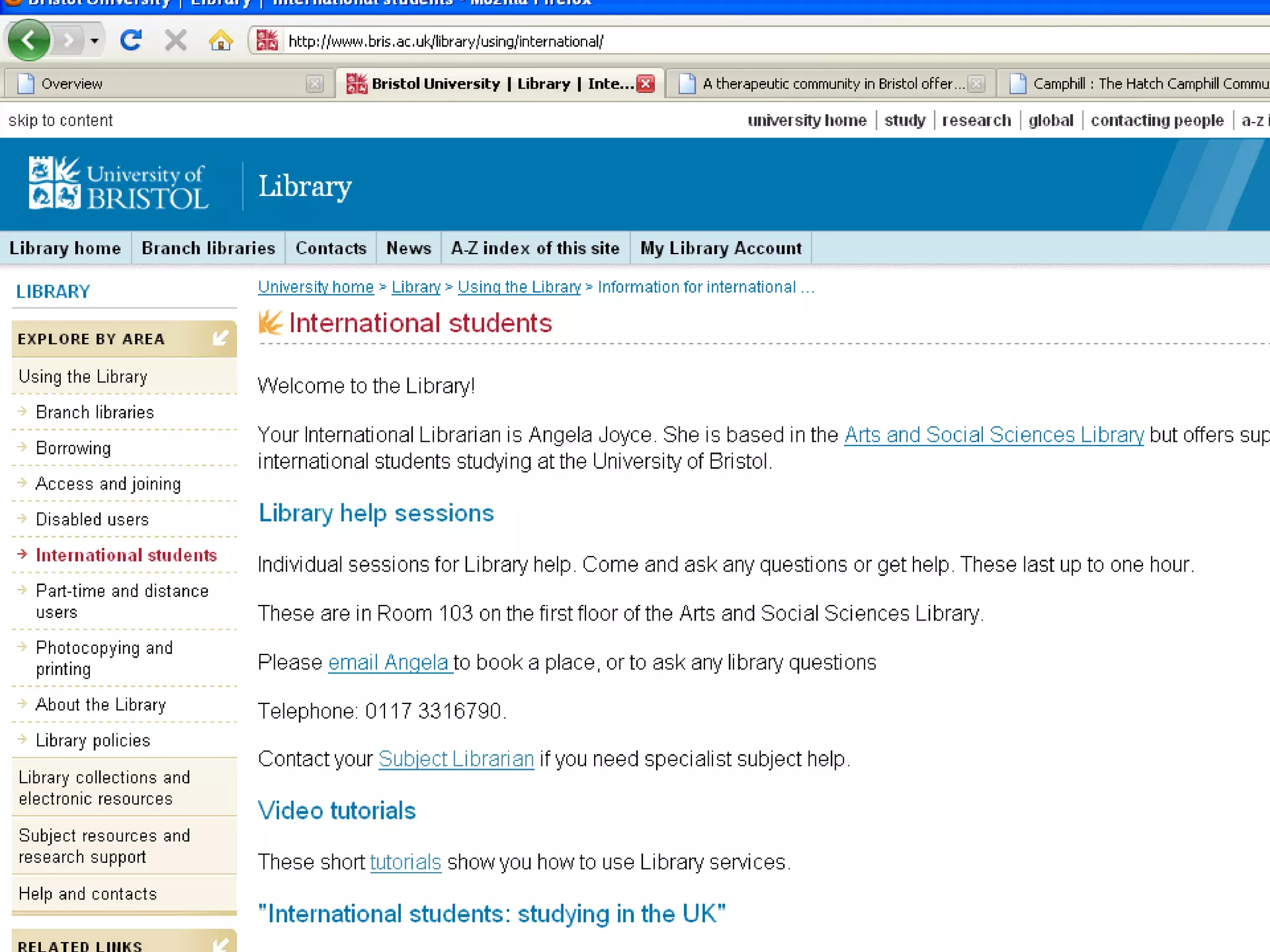Image resolution: width=1270 pixels, height=952 pixels.
Task: Open the Subject Librarian link
Action: tap(456, 759)
